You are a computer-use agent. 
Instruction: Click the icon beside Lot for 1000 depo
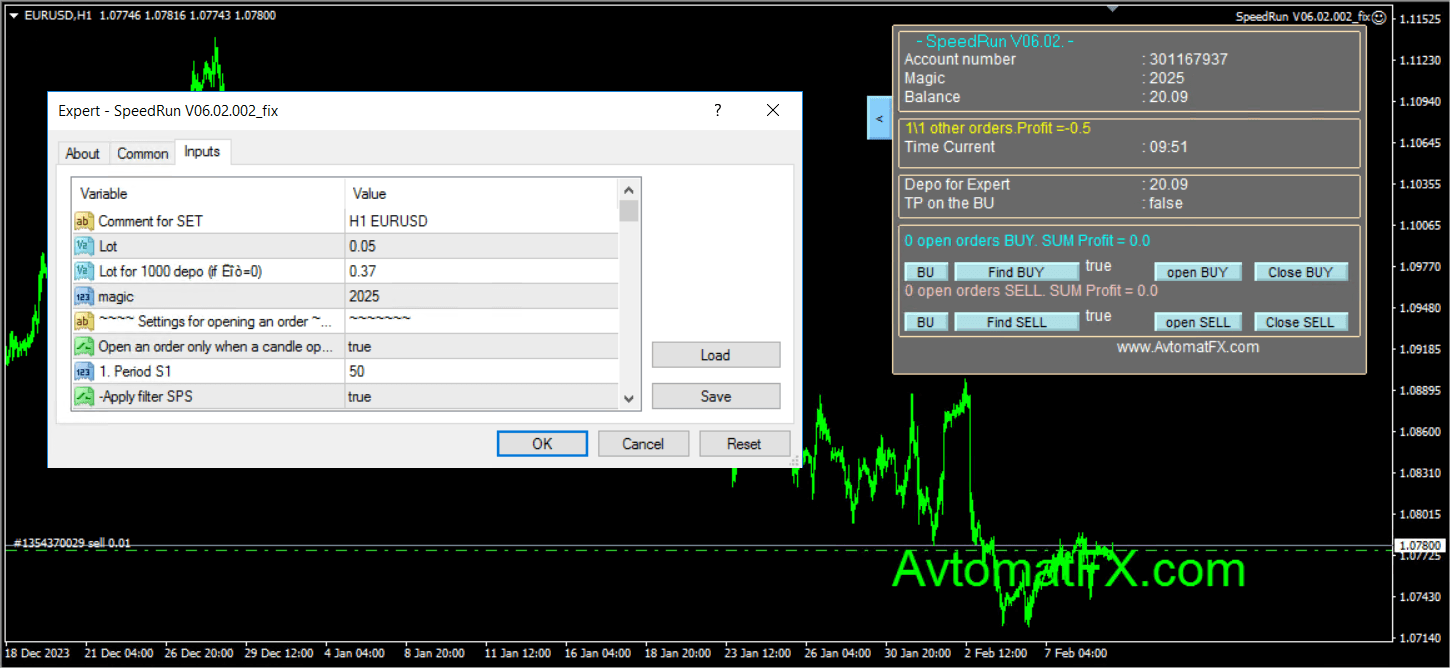click(84, 271)
